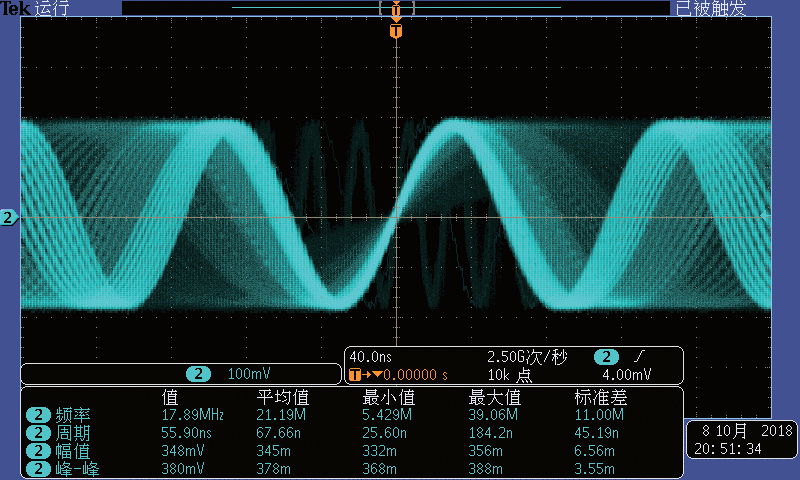Screen dimensions: 800x480
Task: Click the date and time display box
Action: 741,440
